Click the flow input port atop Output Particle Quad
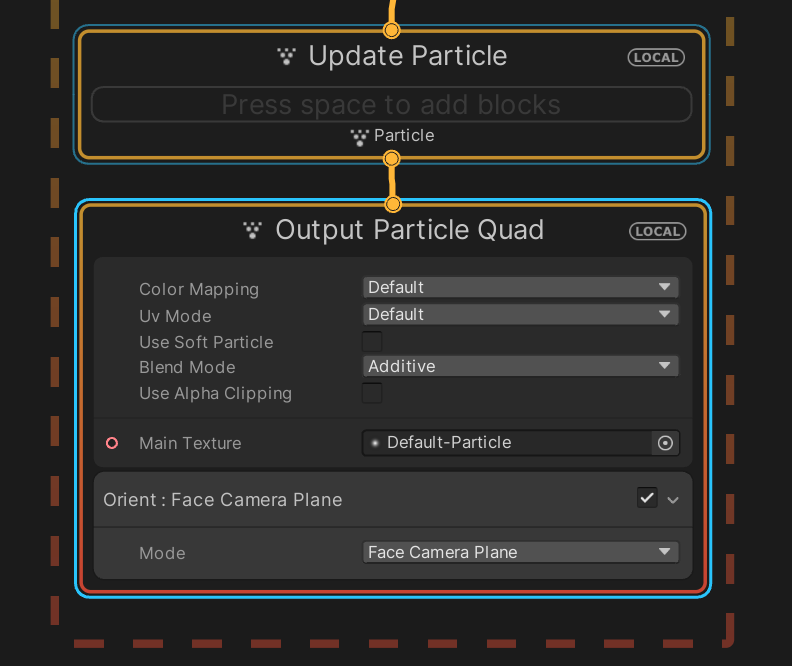Viewport: 792px width, 666px height. 392,204
